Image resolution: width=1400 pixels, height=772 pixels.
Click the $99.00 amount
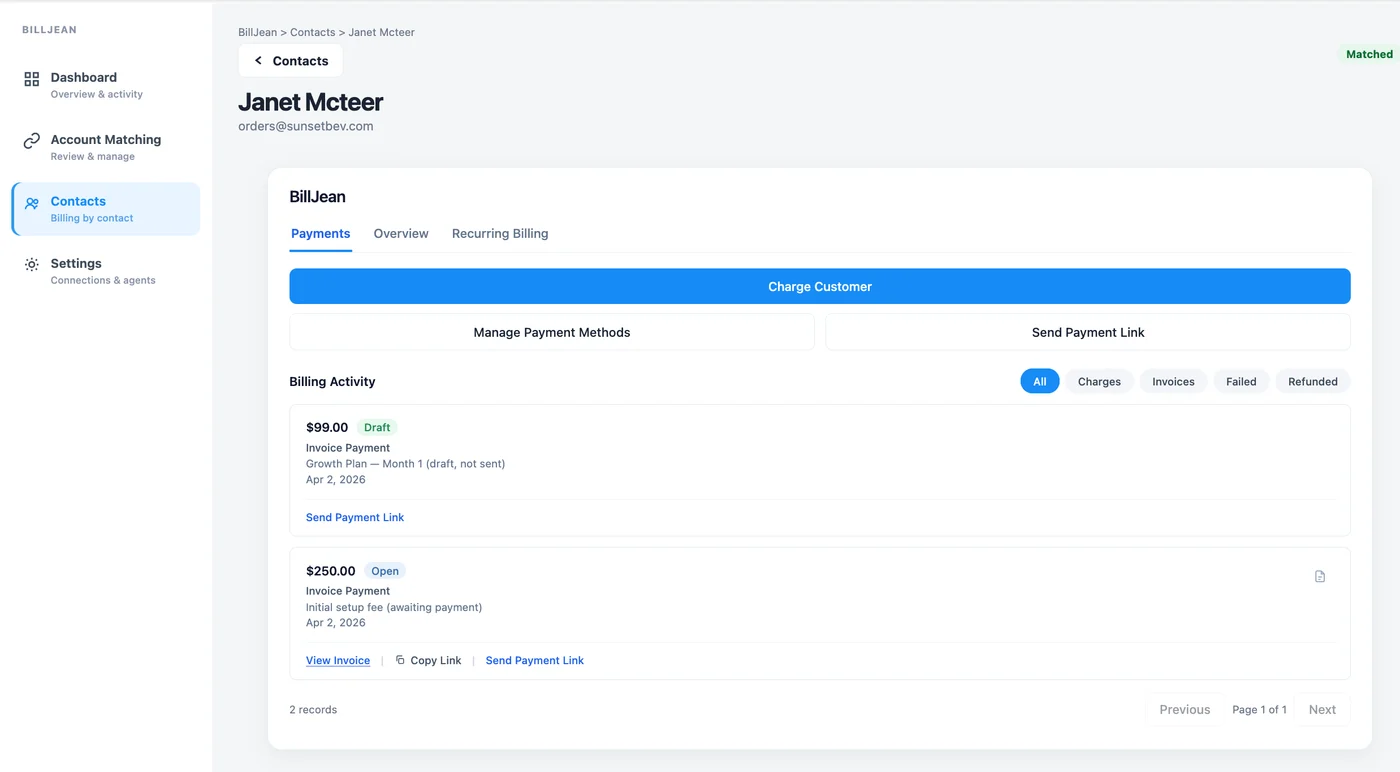tap(327, 427)
